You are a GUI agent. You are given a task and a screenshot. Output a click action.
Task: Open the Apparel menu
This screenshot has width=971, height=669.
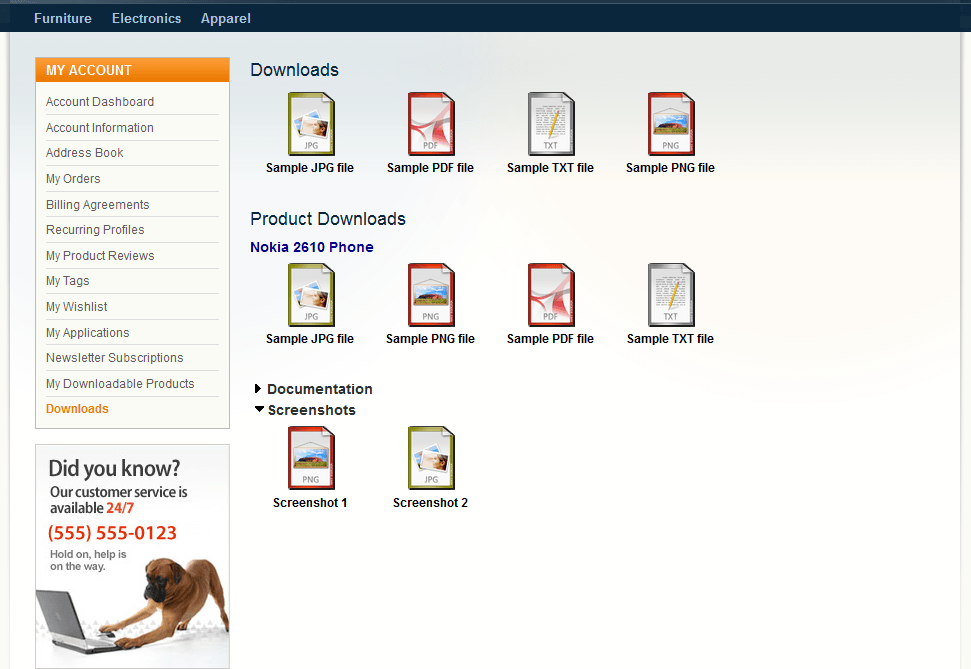tap(225, 17)
